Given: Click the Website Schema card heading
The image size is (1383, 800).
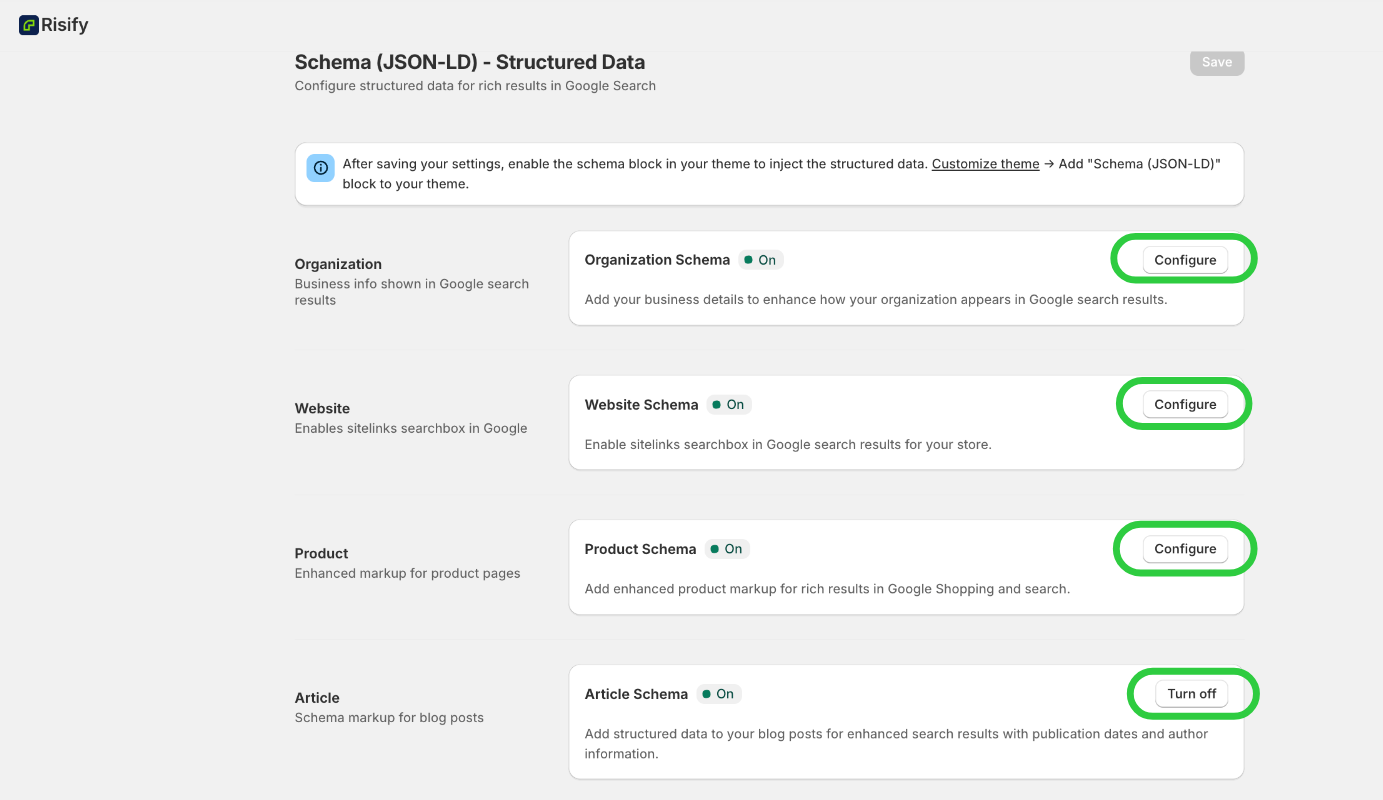Looking at the screenshot, I should 641,405.
